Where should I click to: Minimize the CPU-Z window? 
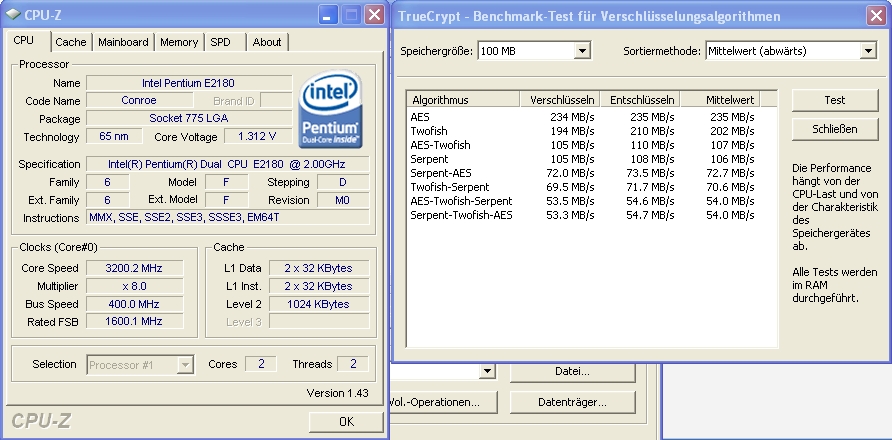pyautogui.click(x=327, y=14)
